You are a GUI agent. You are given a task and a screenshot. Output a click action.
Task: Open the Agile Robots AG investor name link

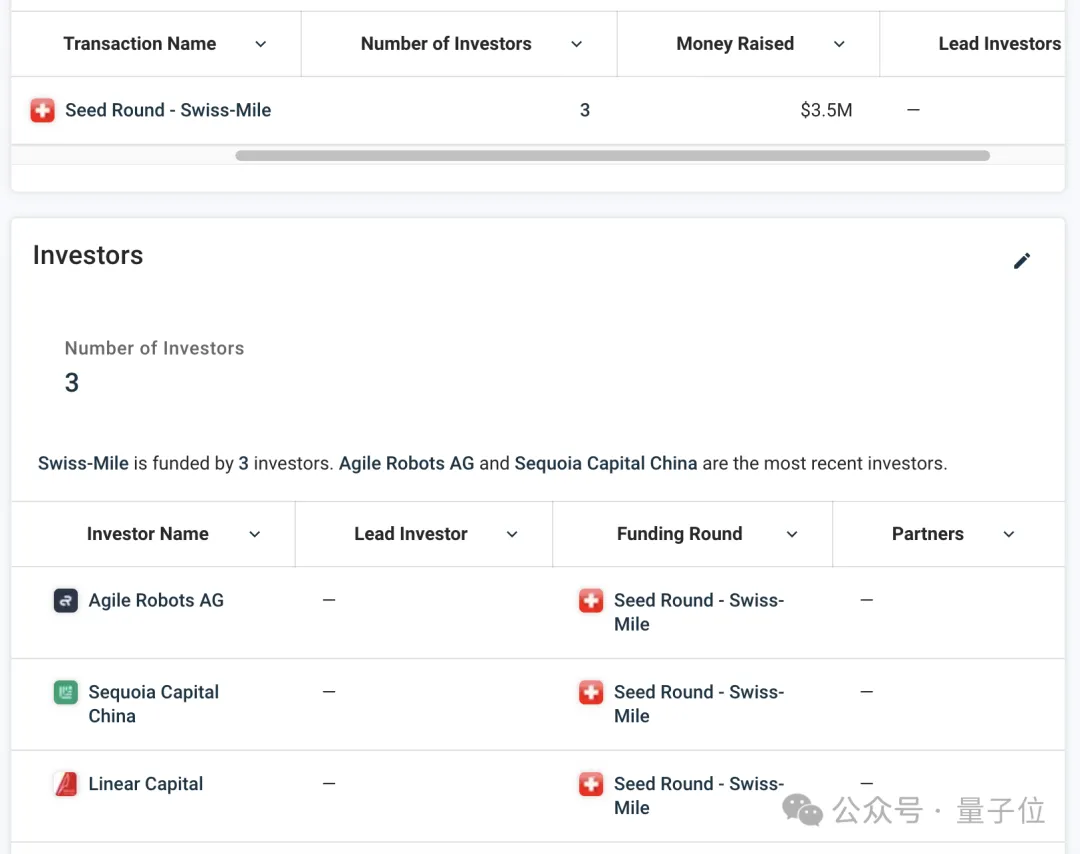(x=156, y=601)
